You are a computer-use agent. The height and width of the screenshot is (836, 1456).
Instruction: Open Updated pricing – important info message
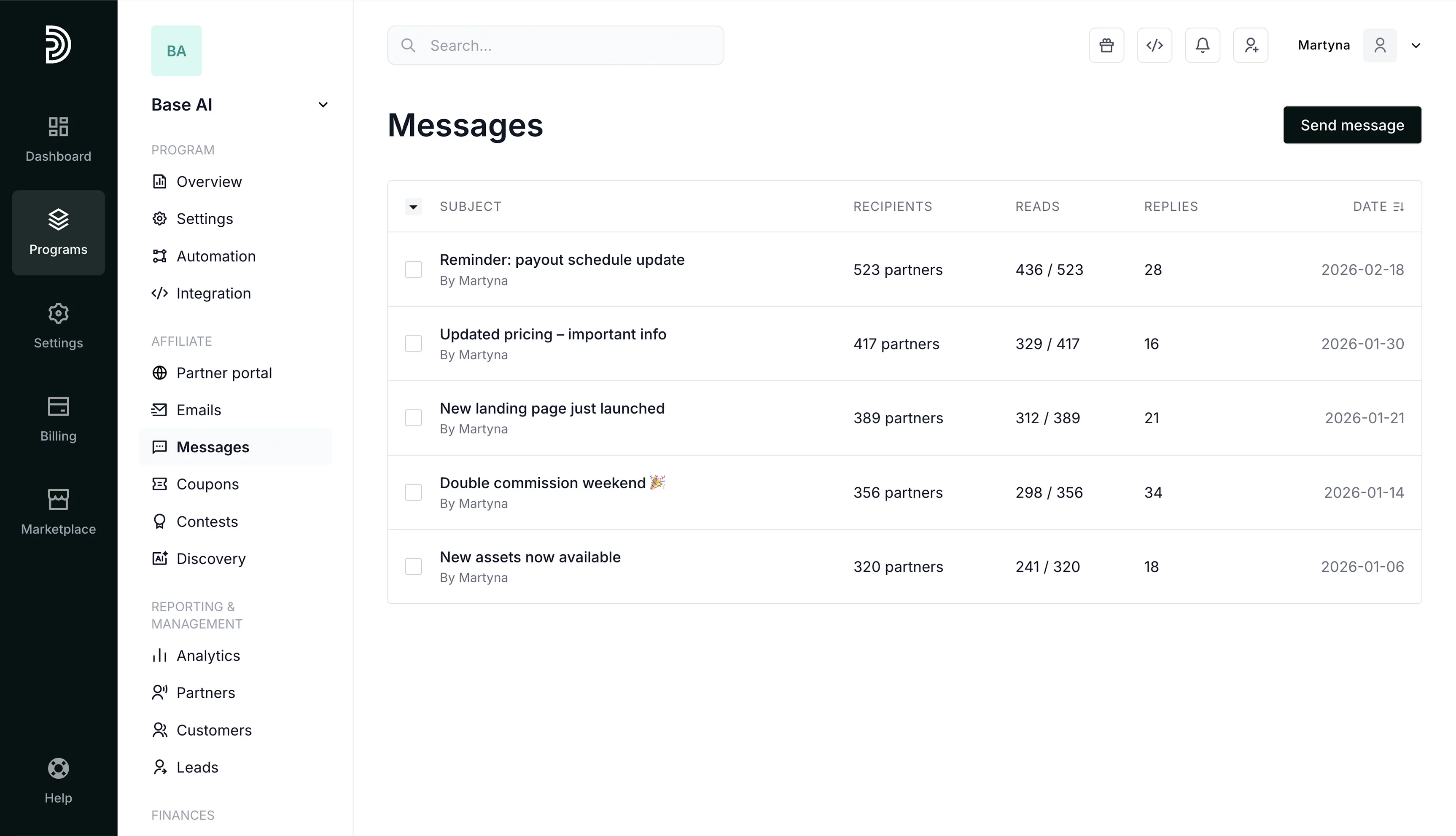pyautogui.click(x=552, y=334)
